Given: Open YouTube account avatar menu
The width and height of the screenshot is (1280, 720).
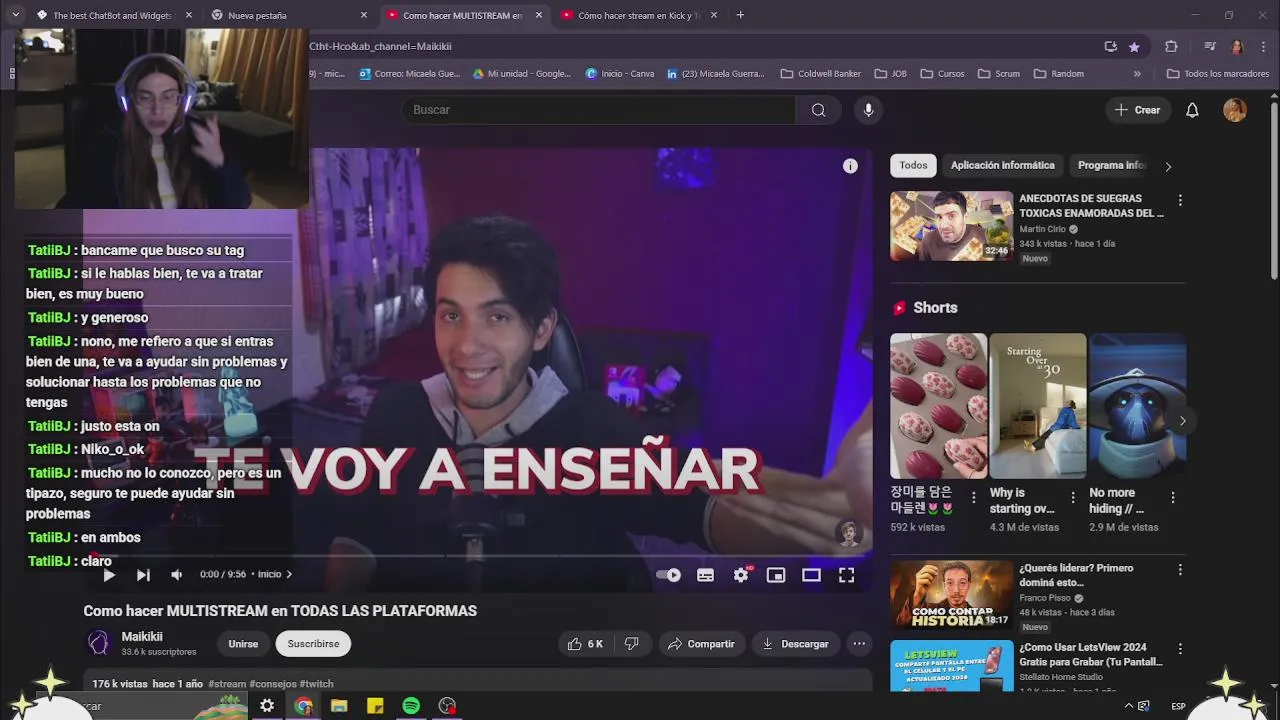Looking at the screenshot, I should click(x=1235, y=110).
